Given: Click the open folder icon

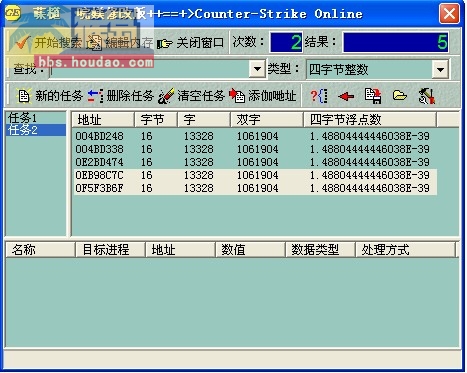Looking at the screenshot, I should [400, 96].
